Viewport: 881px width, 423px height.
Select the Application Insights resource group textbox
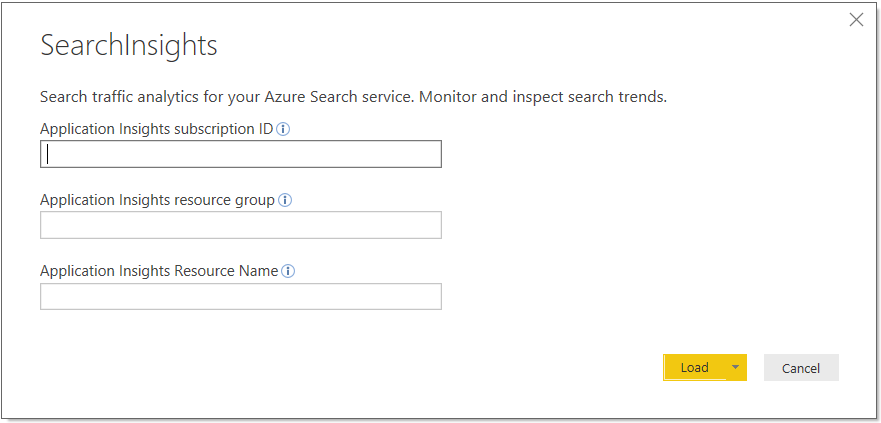click(x=240, y=225)
